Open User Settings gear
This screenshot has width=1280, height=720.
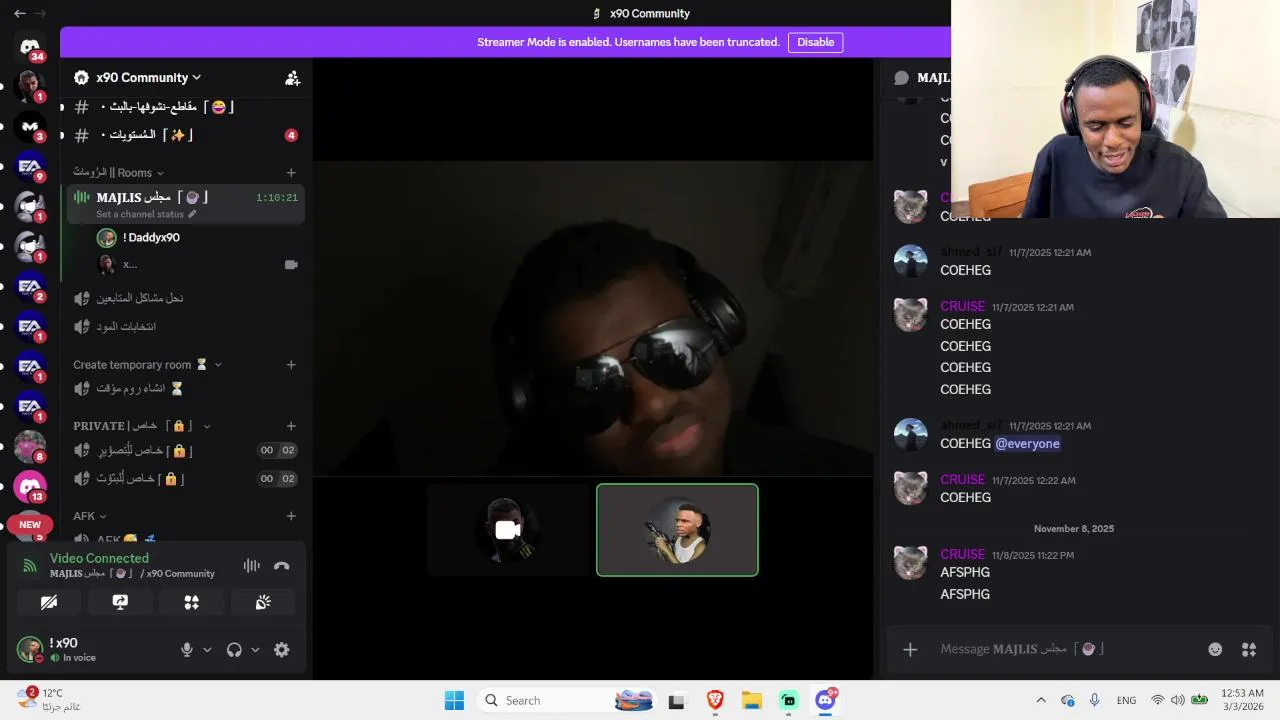pyautogui.click(x=282, y=650)
